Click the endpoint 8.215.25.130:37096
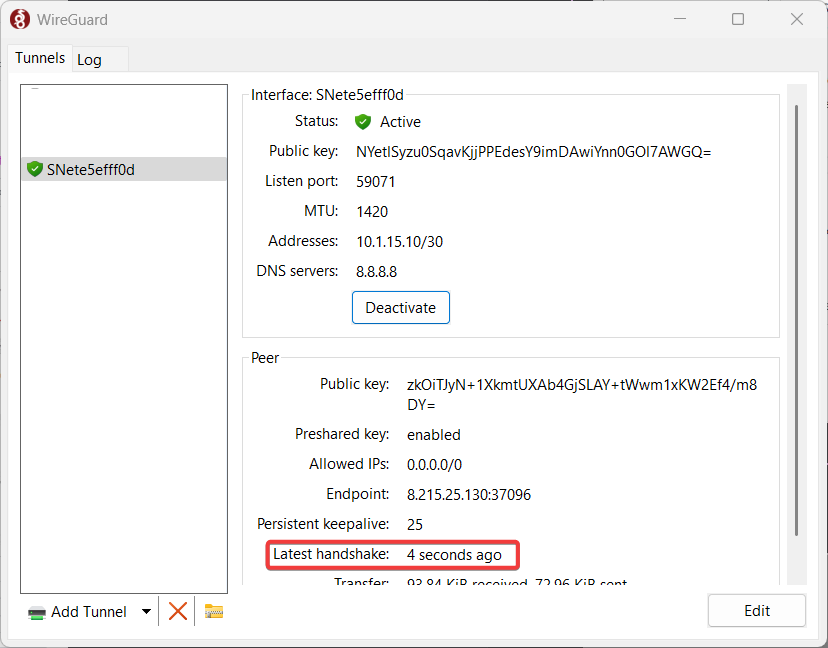828x648 pixels. [x=469, y=495]
